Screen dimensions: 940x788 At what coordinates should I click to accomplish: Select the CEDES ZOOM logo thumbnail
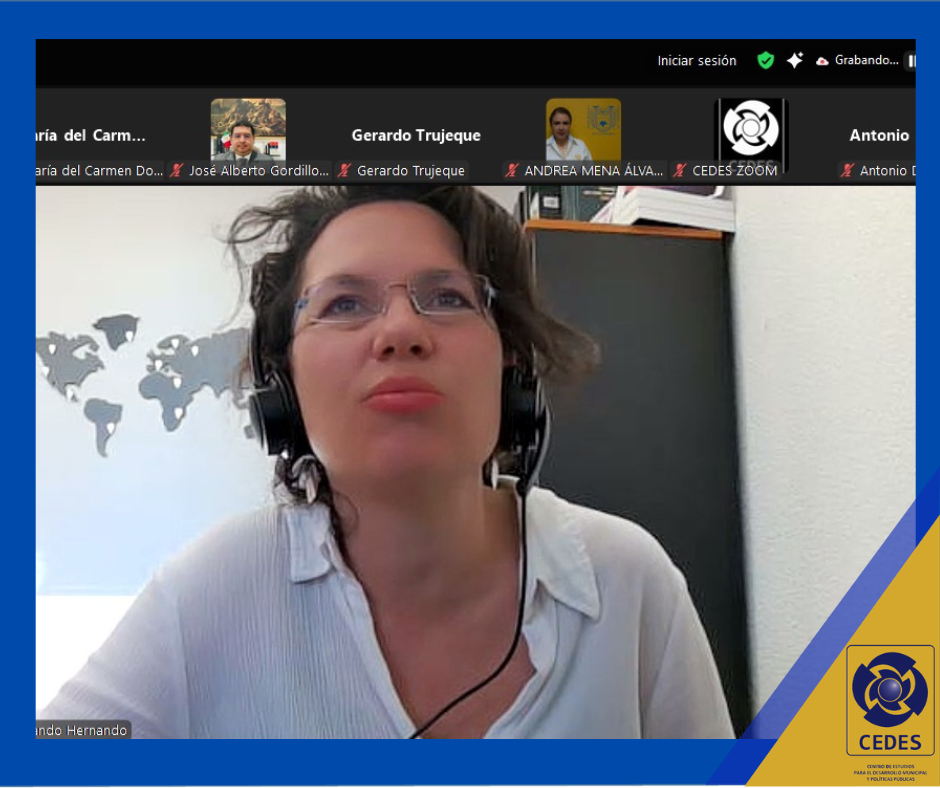coord(751,129)
